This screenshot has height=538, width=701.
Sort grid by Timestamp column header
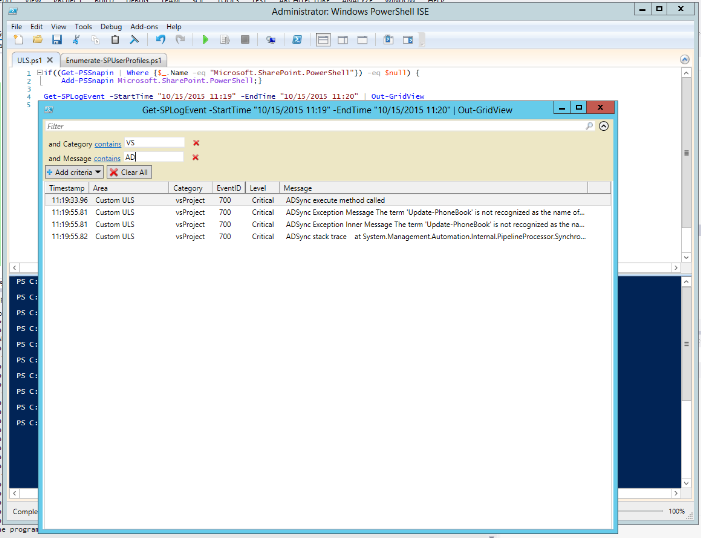point(67,188)
